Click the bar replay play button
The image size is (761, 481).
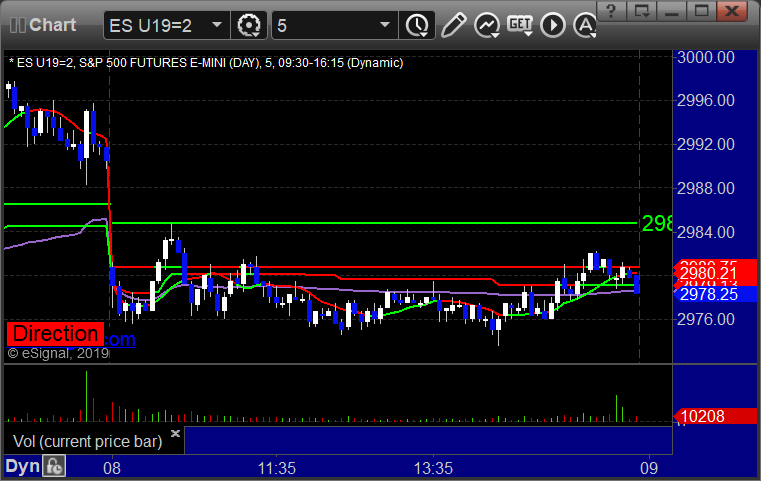coord(553,25)
